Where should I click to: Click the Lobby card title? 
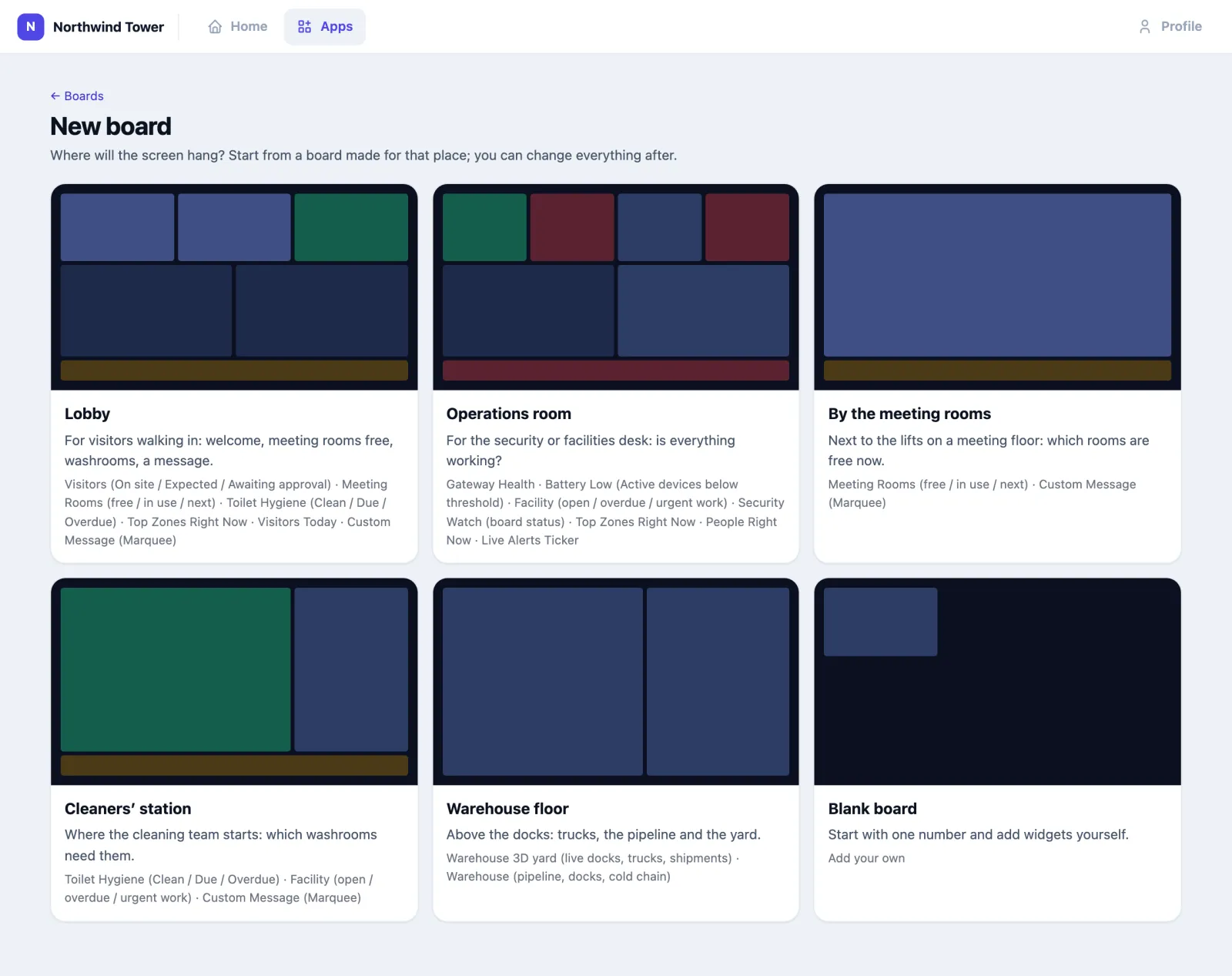(x=87, y=414)
